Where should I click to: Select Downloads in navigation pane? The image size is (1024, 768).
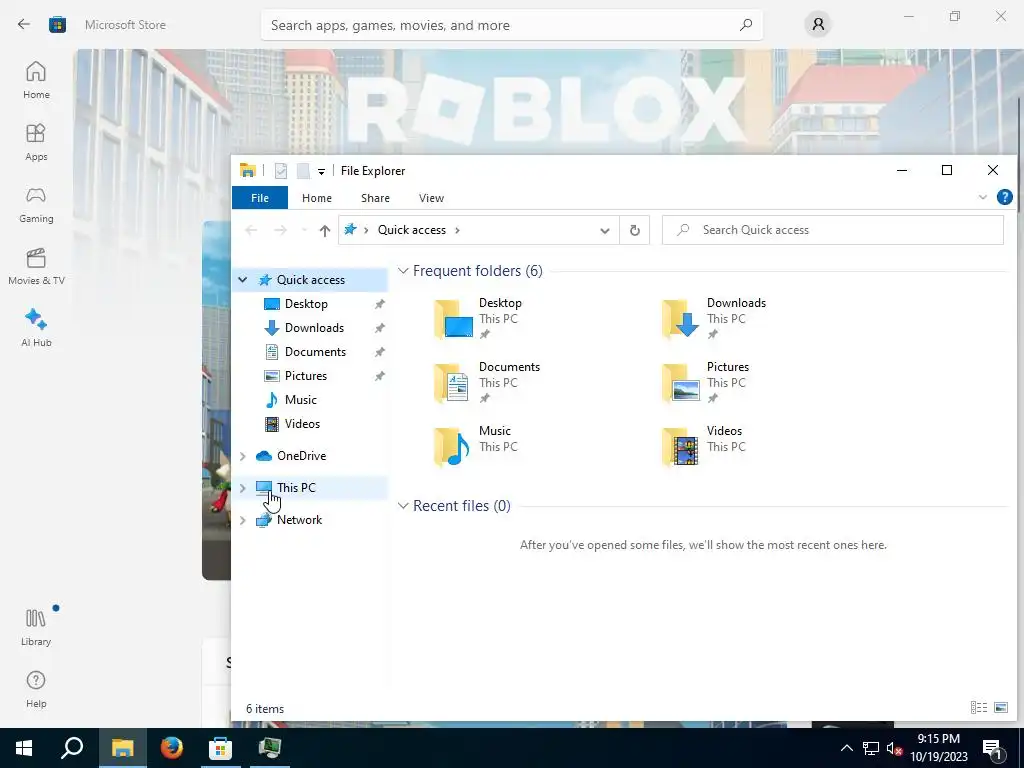pyautogui.click(x=314, y=328)
